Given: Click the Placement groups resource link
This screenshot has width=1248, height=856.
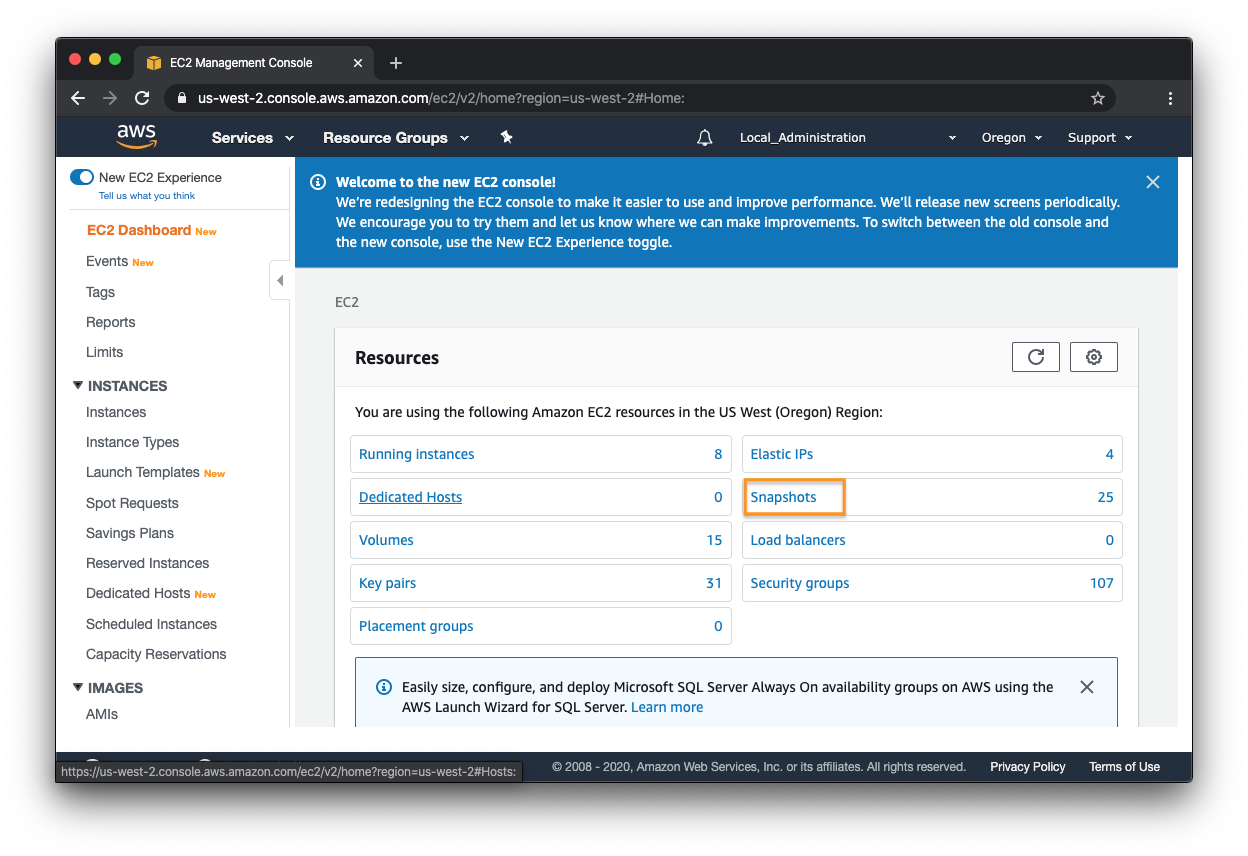Looking at the screenshot, I should (x=416, y=626).
